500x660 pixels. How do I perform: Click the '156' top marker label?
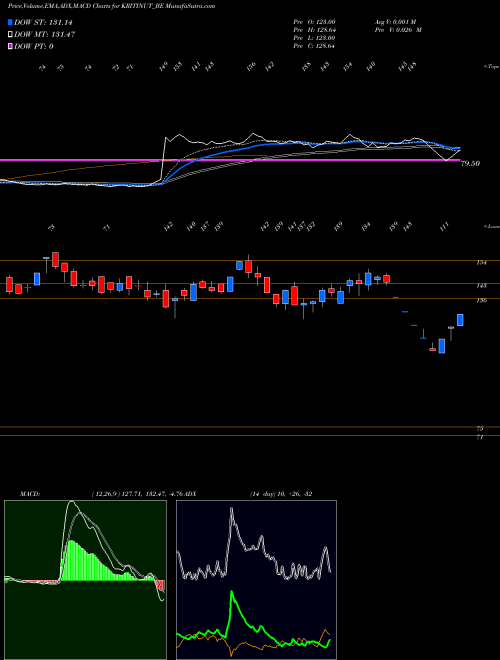pyautogui.click(x=251, y=66)
